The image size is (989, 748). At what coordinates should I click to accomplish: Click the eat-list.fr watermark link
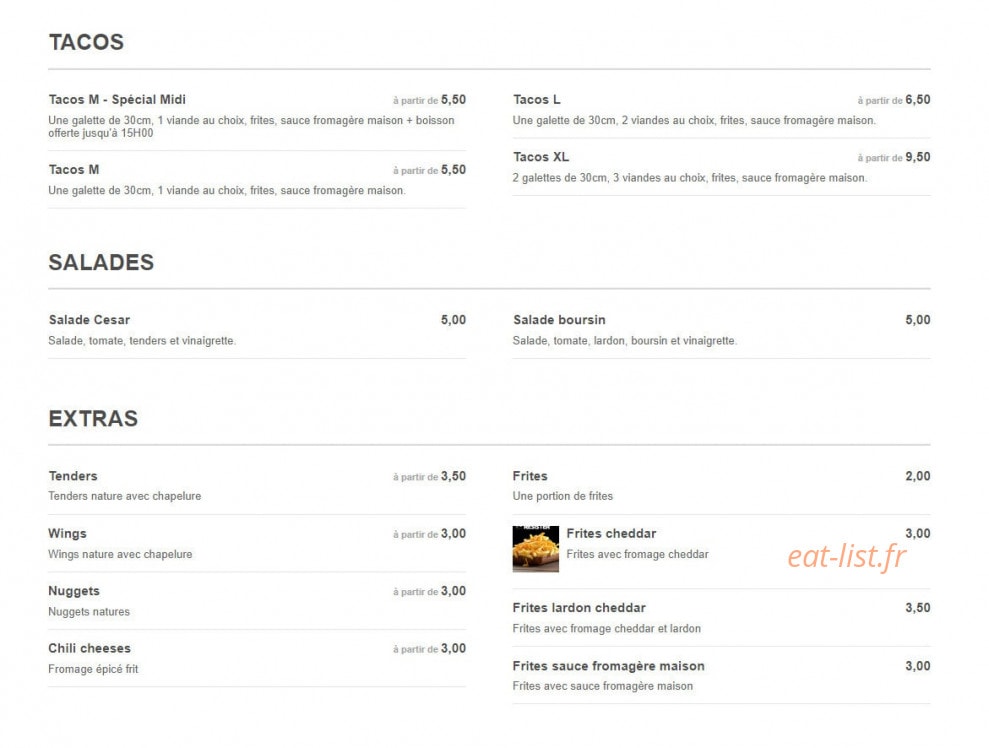pos(846,556)
